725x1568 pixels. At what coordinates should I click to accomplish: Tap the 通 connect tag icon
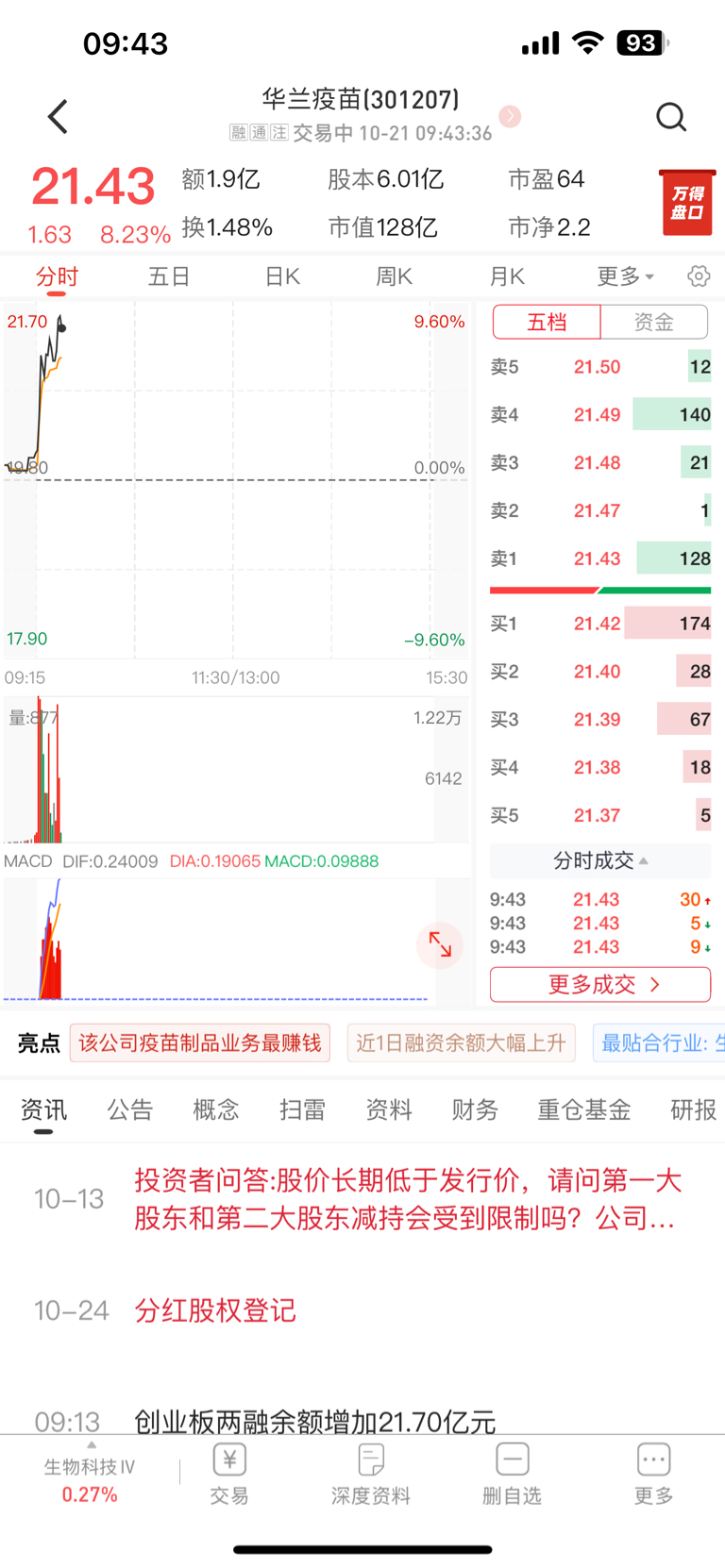(259, 133)
